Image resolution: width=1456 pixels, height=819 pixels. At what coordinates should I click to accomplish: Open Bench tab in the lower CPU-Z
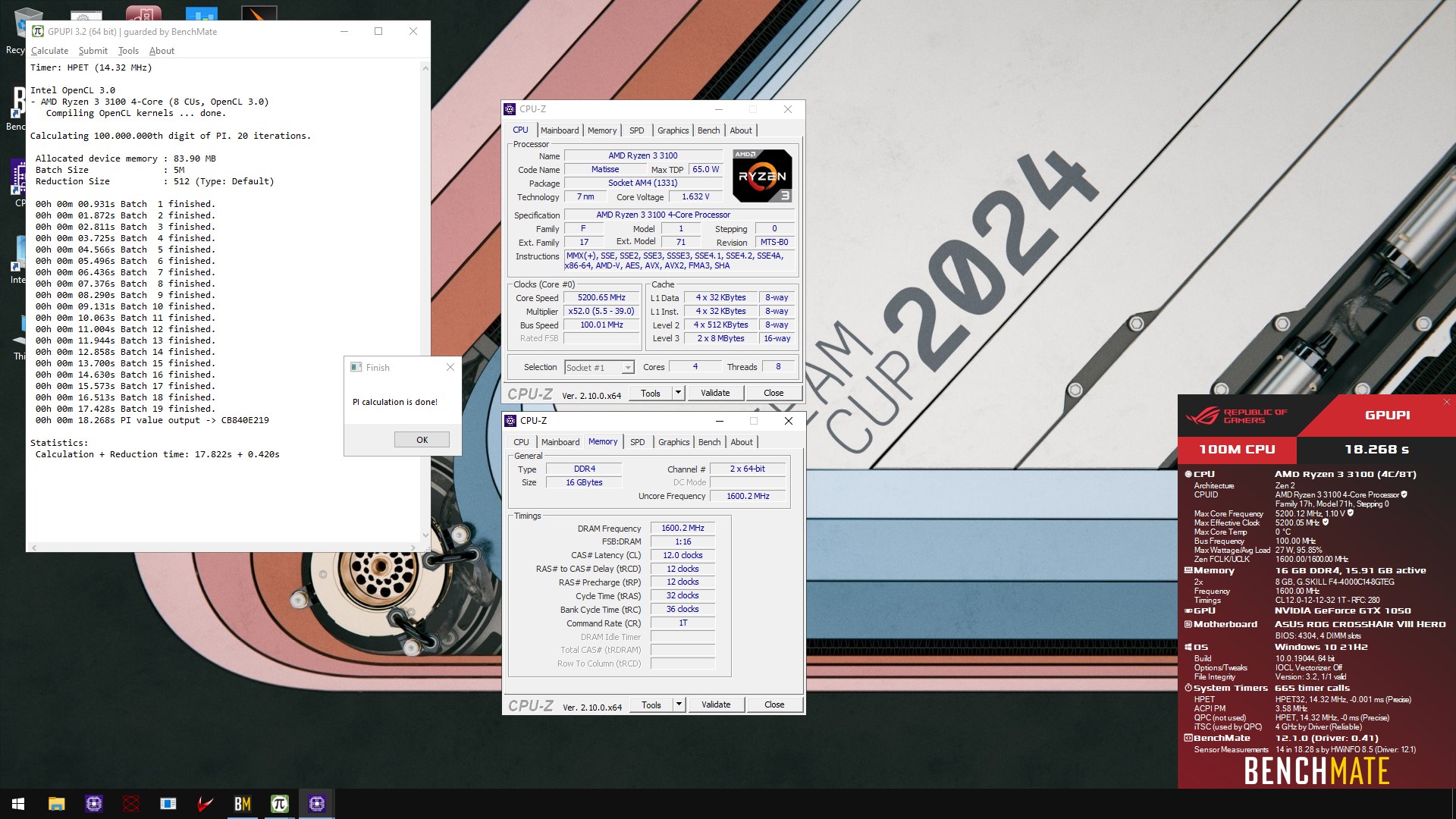pyautogui.click(x=709, y=442)
